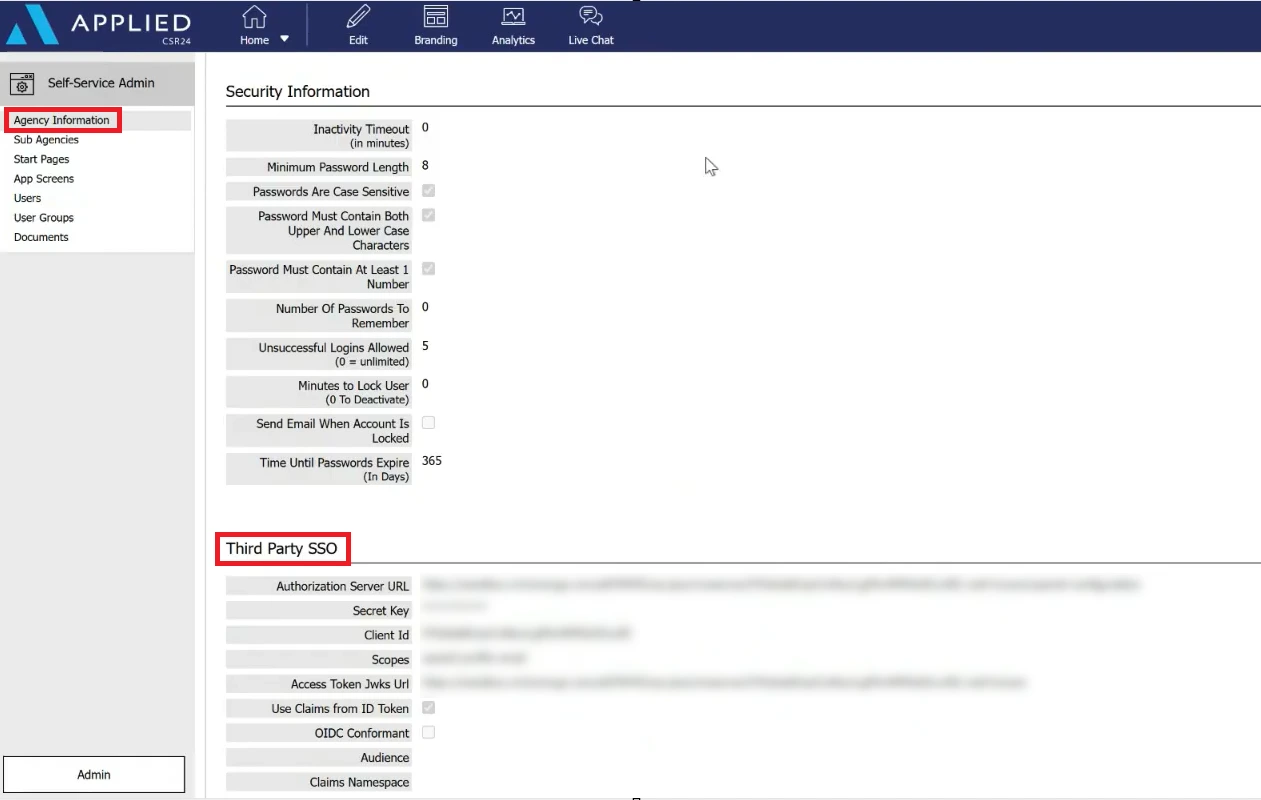Click the Scopes label

390,660
